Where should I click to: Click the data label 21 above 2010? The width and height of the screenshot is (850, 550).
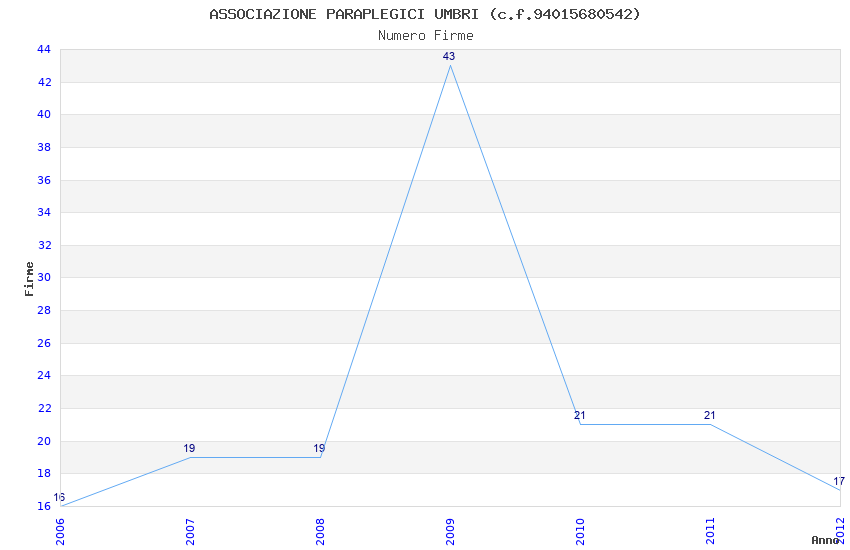[x=579, y=416]
